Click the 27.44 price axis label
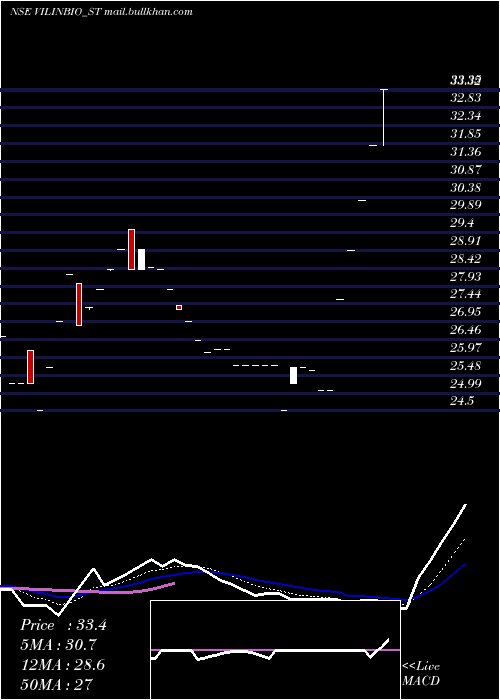The width and height of the screenshot is (500, 700). click(466, 294)
